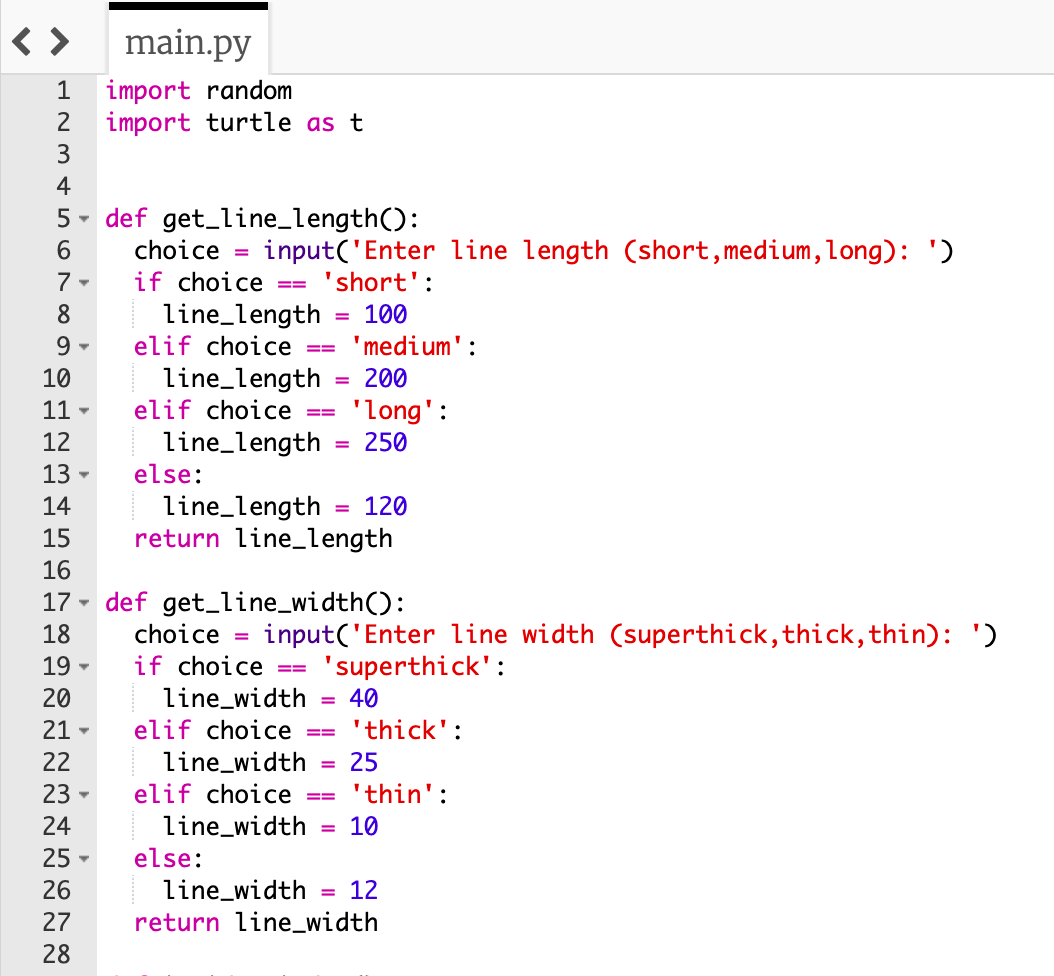Collapse the else block at line 13
The width and height of the screenshot is (1054, 976).
click(85, 474)
